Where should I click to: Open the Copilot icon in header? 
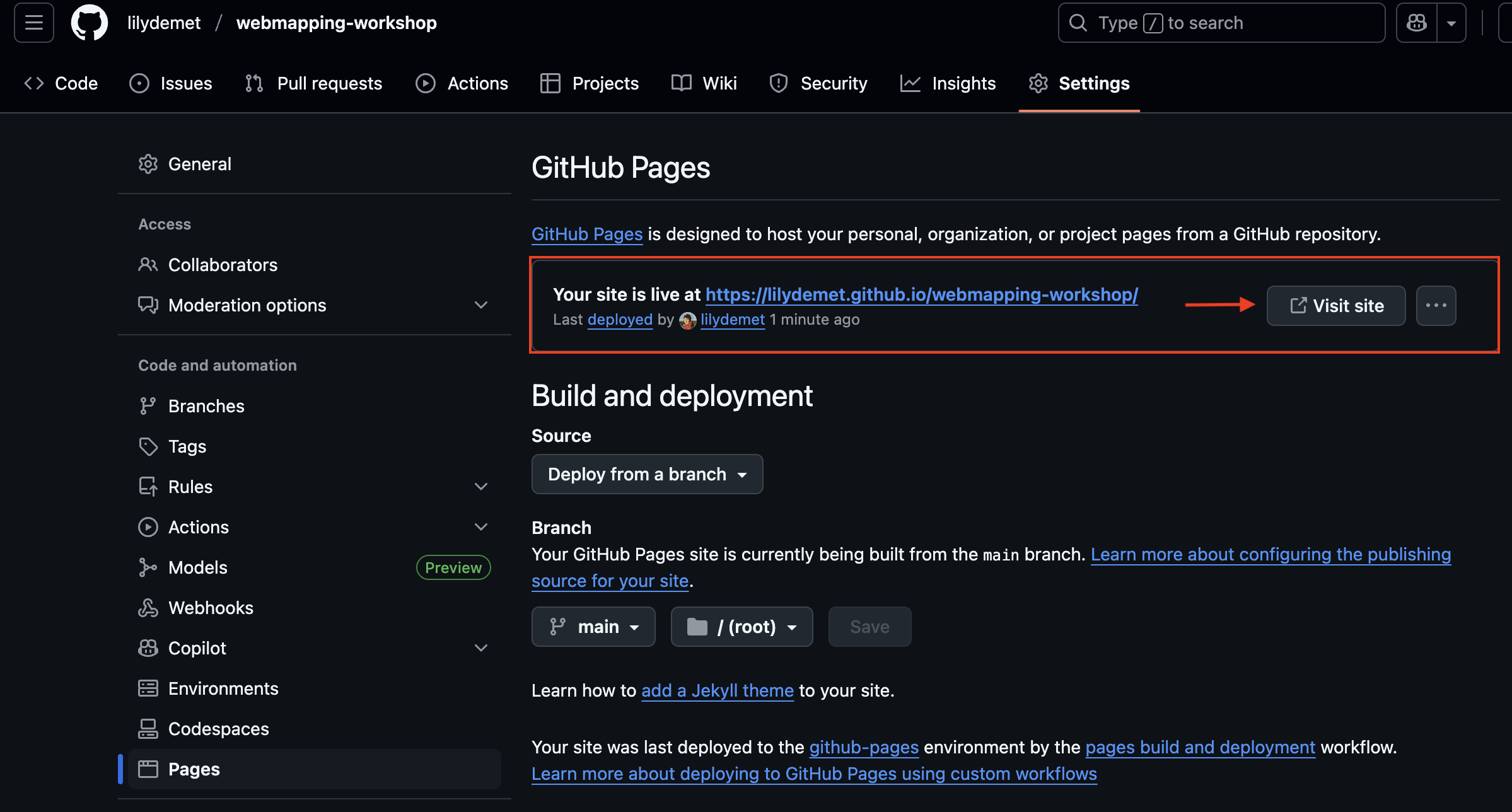1417,23
